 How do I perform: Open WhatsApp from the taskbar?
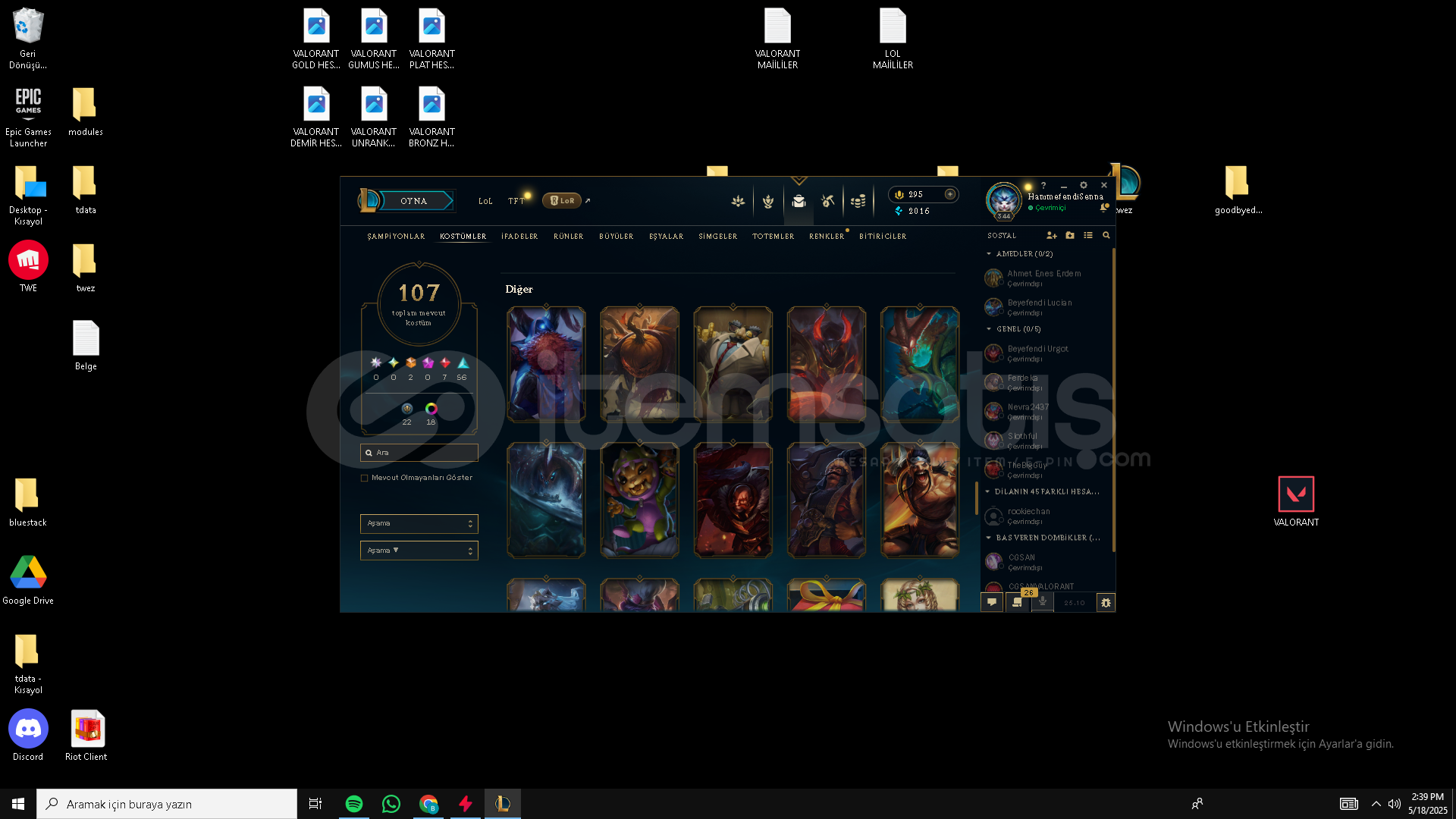[391, 804]
